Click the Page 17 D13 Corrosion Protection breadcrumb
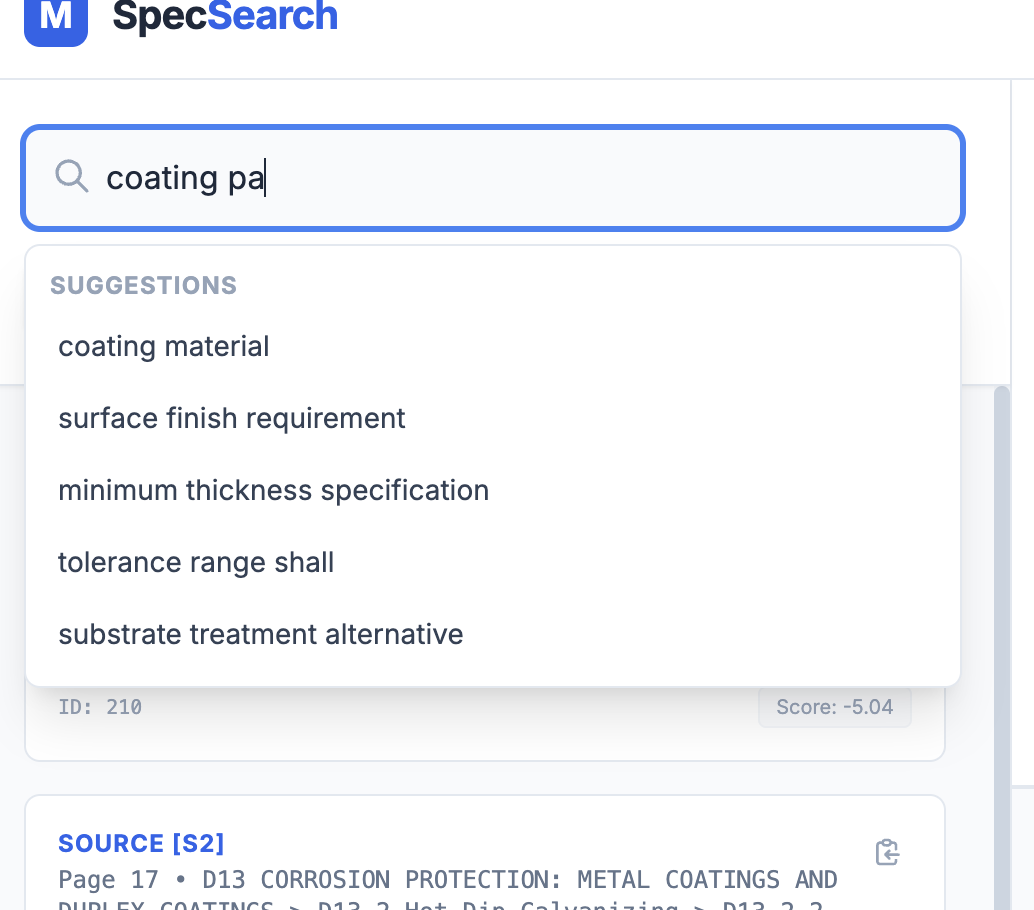This screenshot has width=1034, height=910. [x=447, y=880]
